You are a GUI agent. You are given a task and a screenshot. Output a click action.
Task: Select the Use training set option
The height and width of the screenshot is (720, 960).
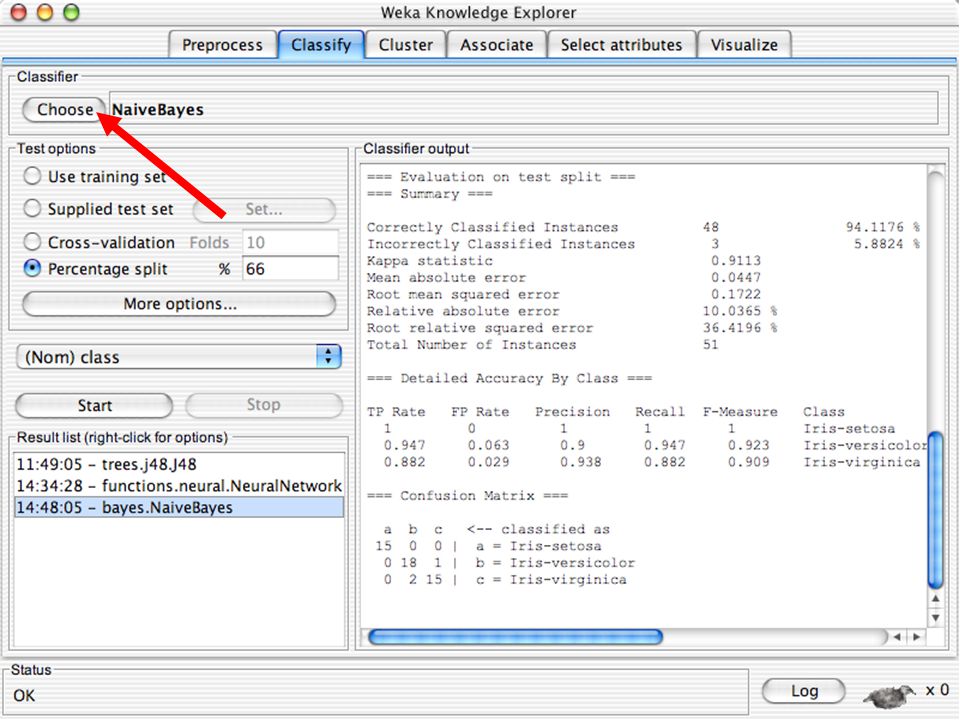tap(94, 176)
